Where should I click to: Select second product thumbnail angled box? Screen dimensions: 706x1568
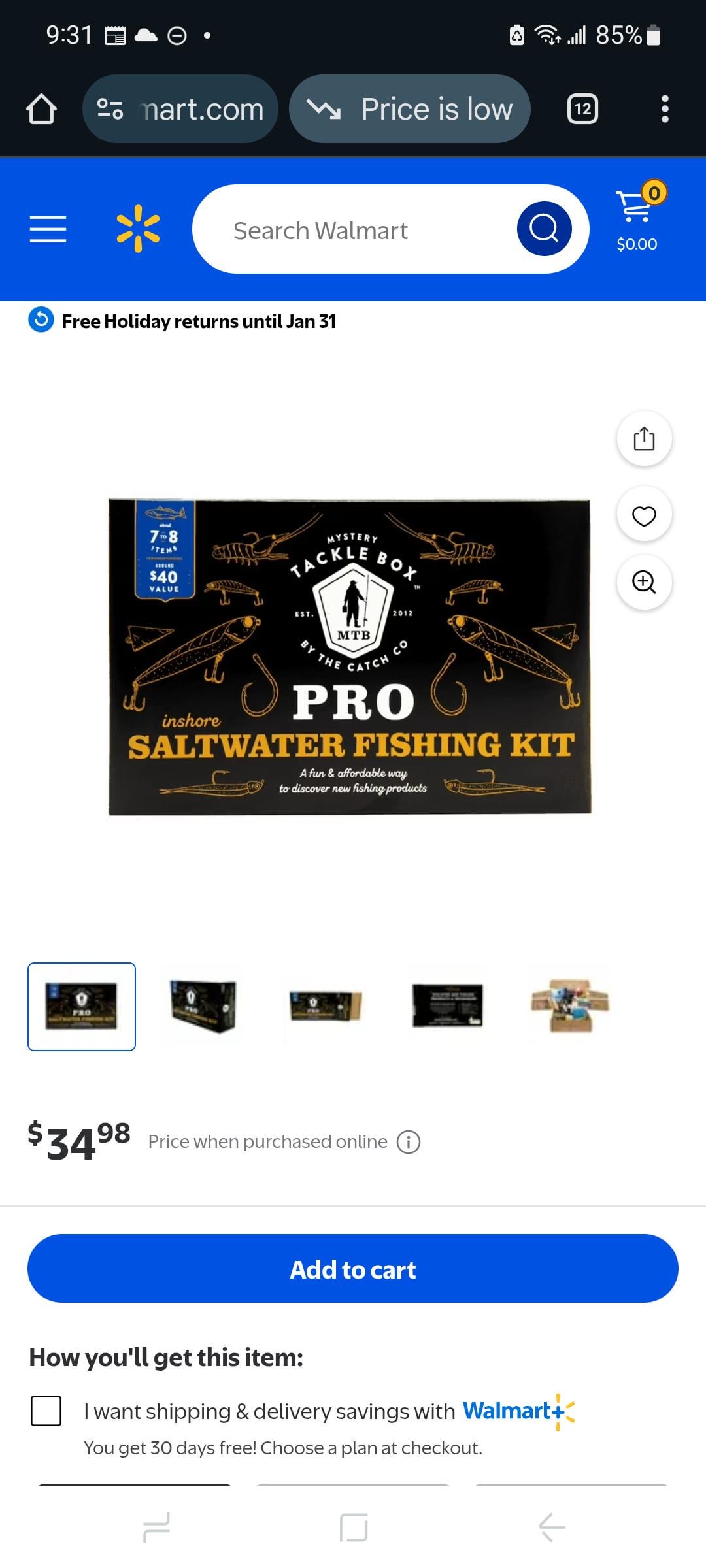coord(203,1007)
